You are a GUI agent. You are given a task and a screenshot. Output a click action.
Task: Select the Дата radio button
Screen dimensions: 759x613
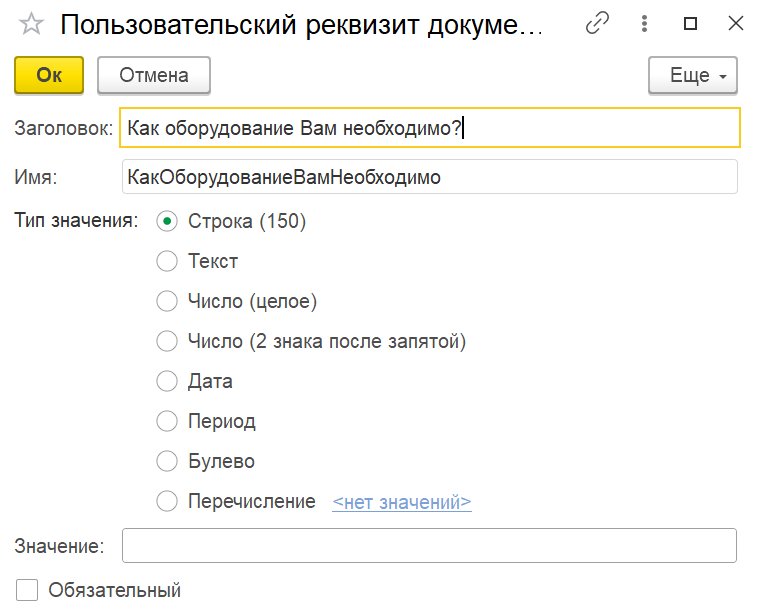click(x=167, y=381)
